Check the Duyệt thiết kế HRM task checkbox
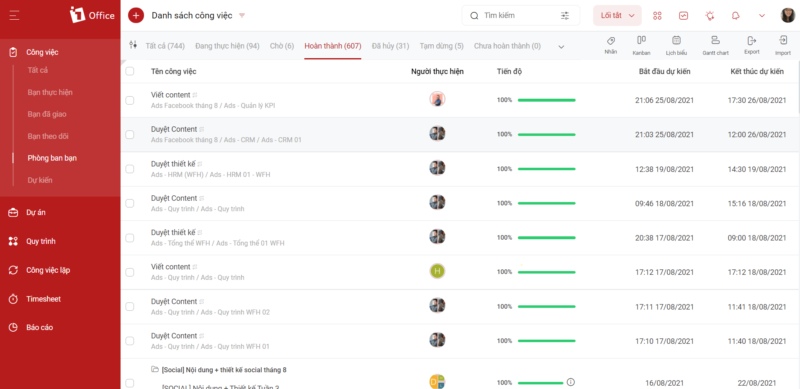The height and width of the screenshot is (389, 800). (130, 169)
